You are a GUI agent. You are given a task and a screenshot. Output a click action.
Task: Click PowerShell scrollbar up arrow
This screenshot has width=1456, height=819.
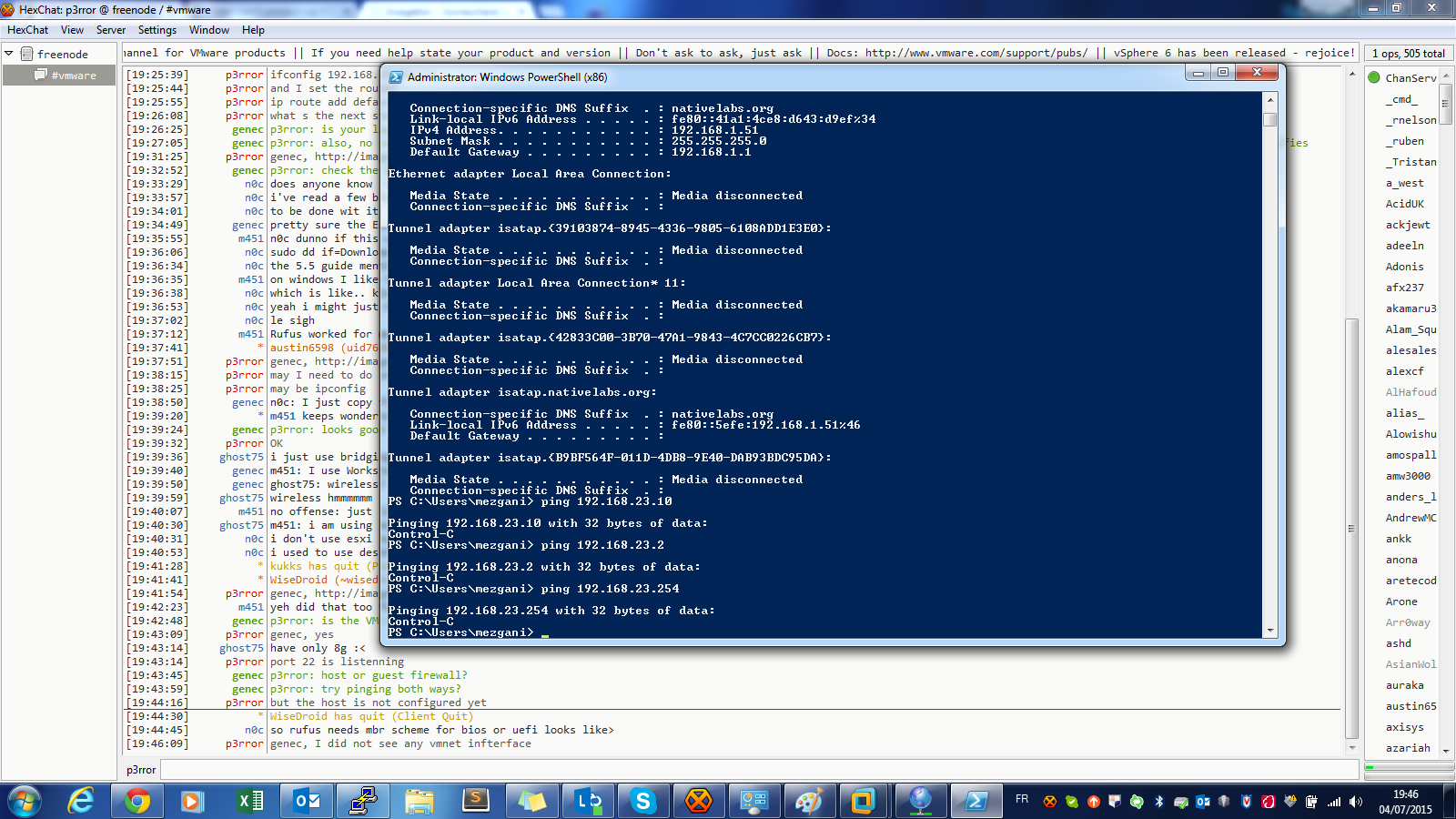pos(1270,99)
